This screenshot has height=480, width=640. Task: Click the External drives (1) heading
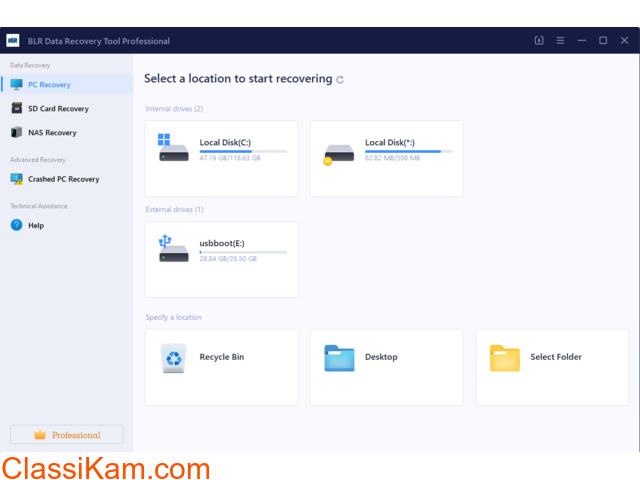[x=174, y=209]
